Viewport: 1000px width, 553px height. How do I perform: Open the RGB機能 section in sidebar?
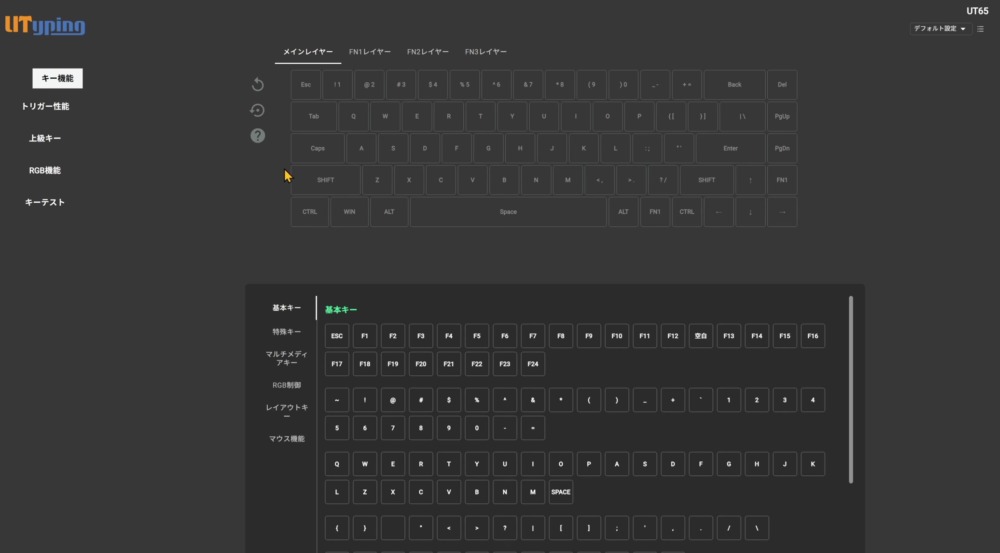point(45,170)
